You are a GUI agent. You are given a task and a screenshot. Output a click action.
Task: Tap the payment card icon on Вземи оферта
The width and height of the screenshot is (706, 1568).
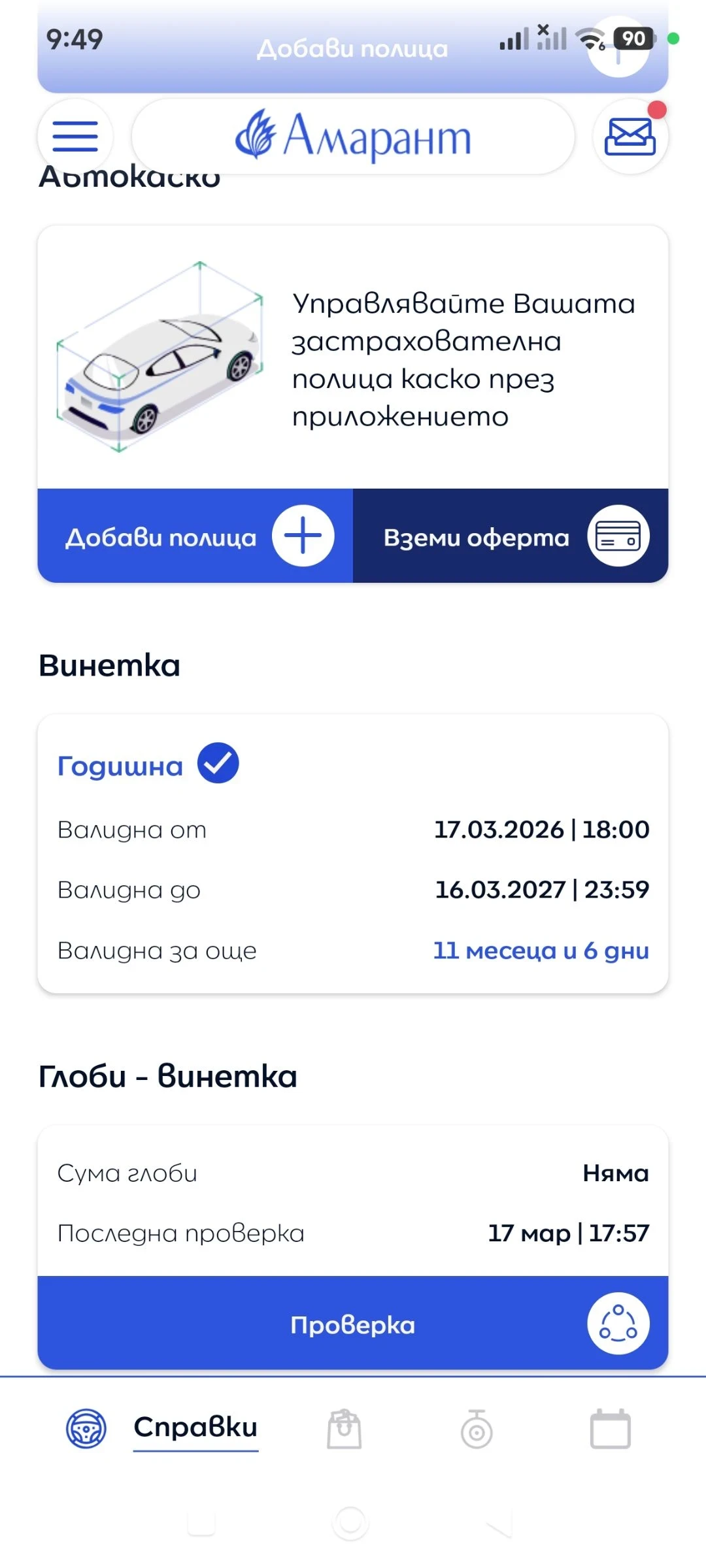point(618,536)
